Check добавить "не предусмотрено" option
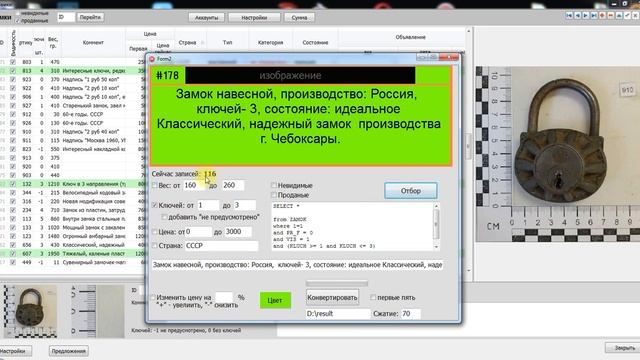640x360 pixels. coord(164,217)
